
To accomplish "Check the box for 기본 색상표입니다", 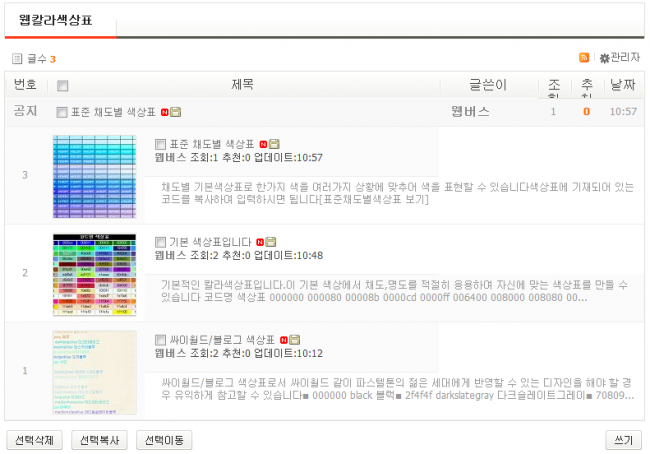I will [160, 242].
